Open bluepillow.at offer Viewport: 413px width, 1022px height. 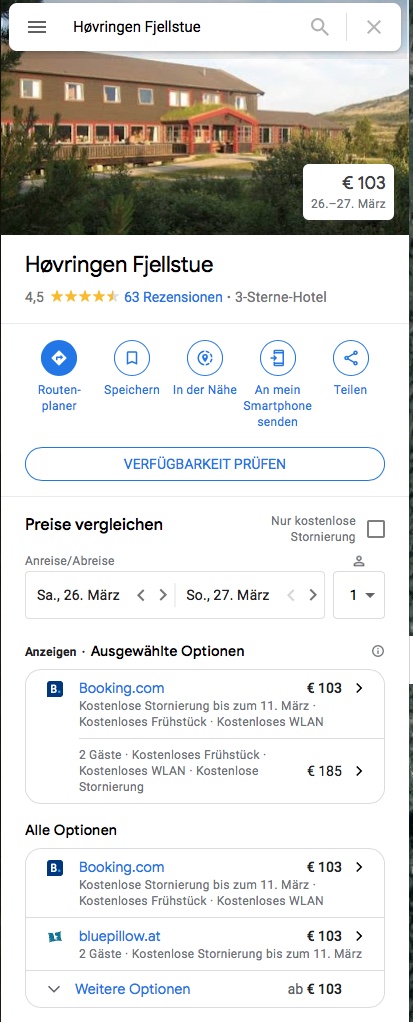pos(205,944)
